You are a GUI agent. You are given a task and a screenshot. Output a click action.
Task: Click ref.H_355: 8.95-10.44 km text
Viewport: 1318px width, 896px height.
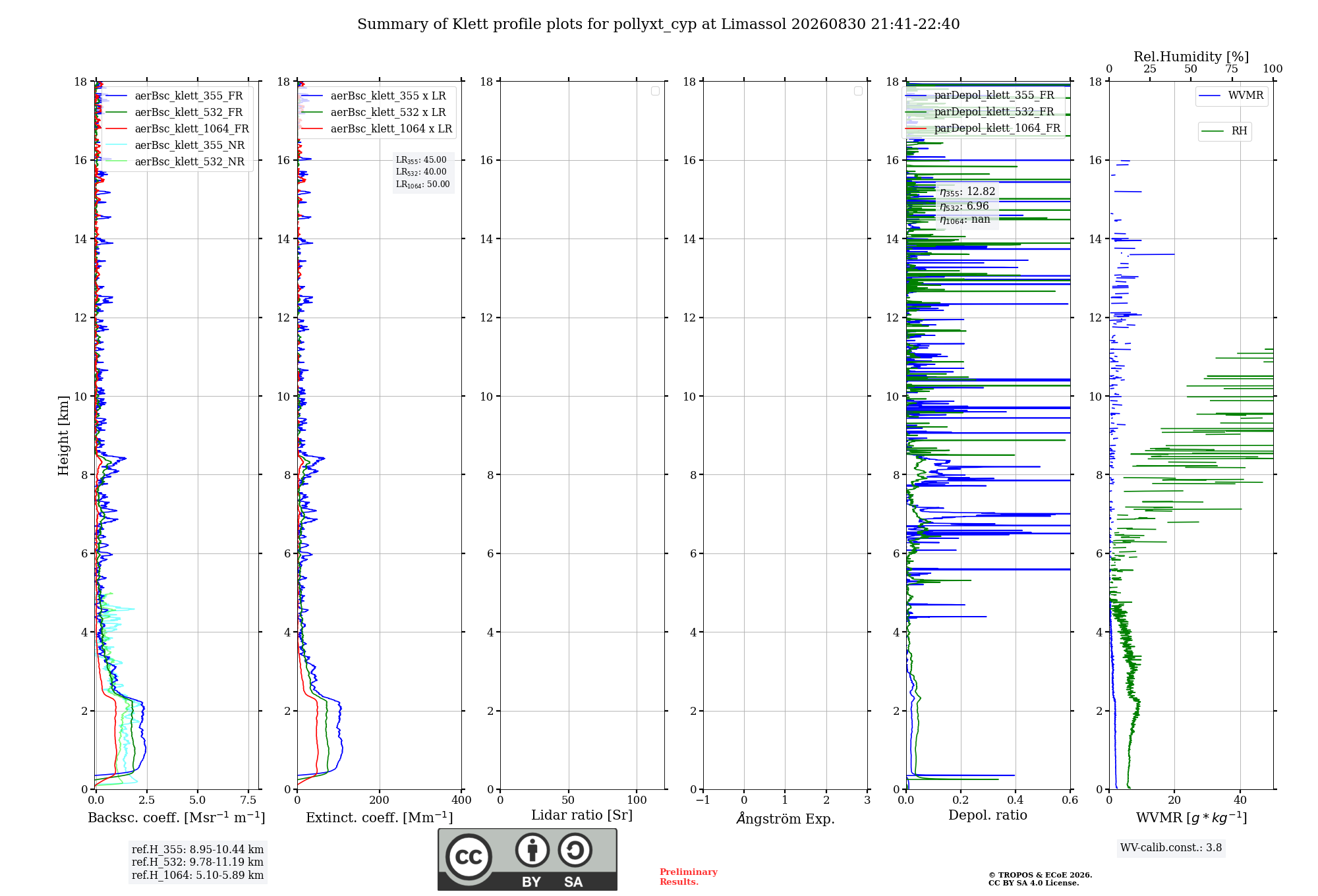198,850
